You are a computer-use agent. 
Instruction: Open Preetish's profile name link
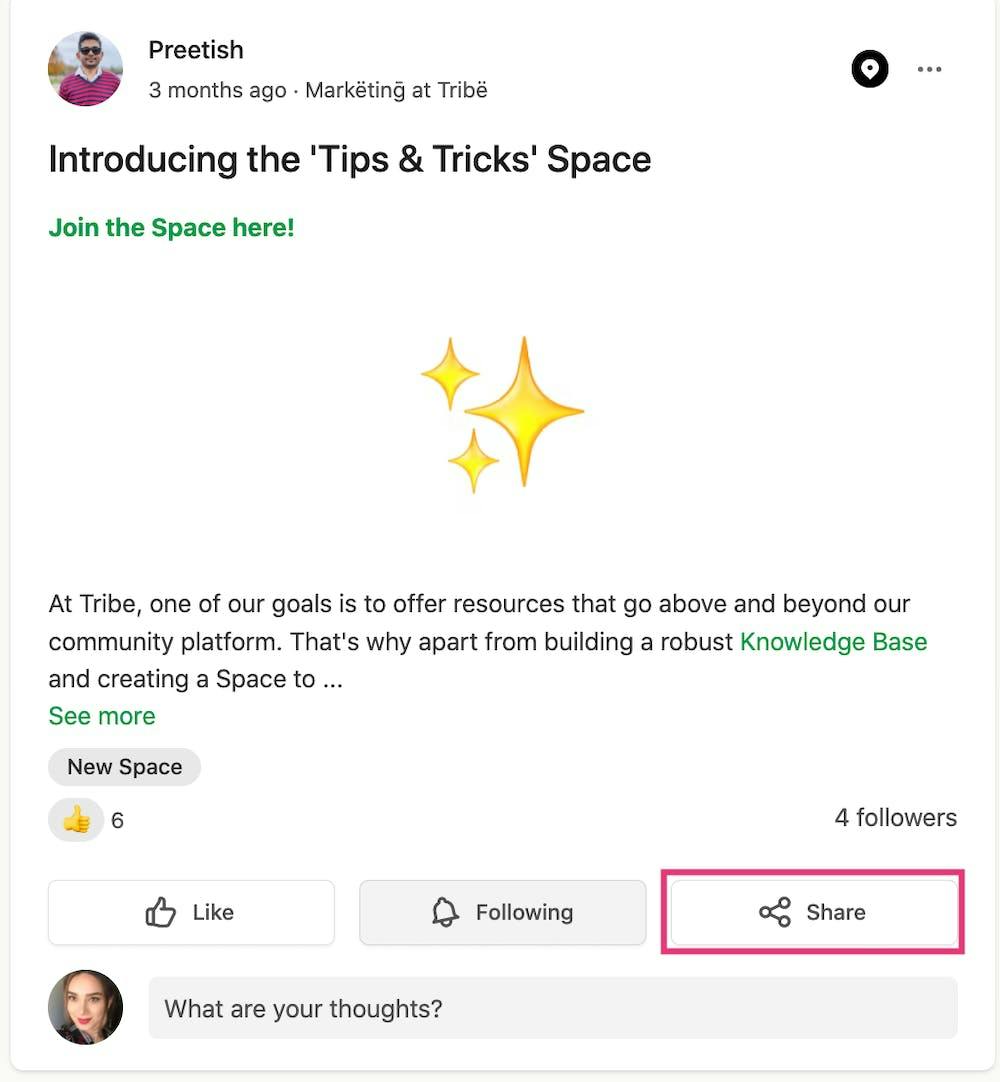pyautogui.click(x=196, y=49)
